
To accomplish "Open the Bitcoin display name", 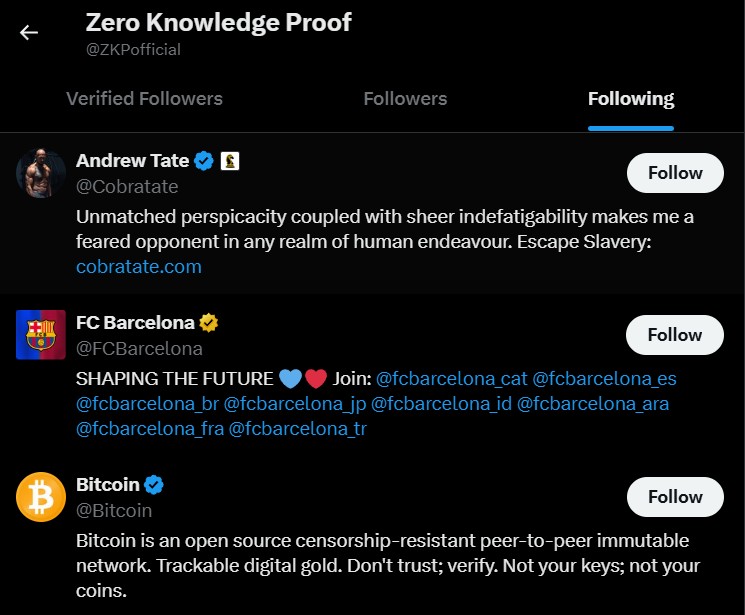I will (108, 485).
